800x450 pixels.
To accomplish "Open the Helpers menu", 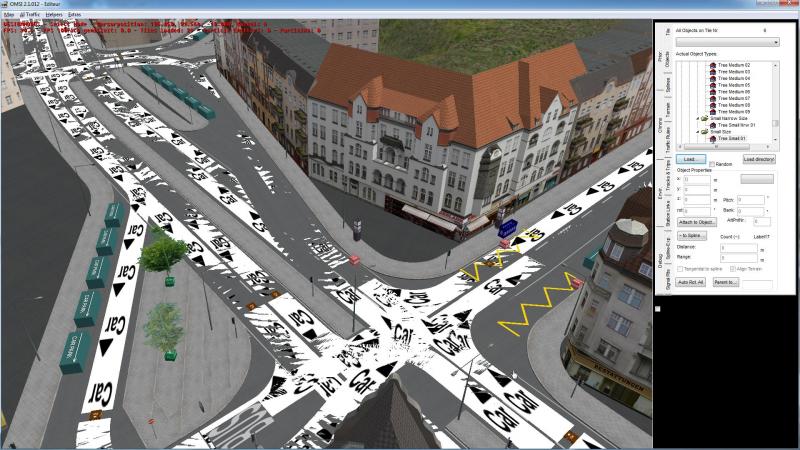I will pos(53,15).
